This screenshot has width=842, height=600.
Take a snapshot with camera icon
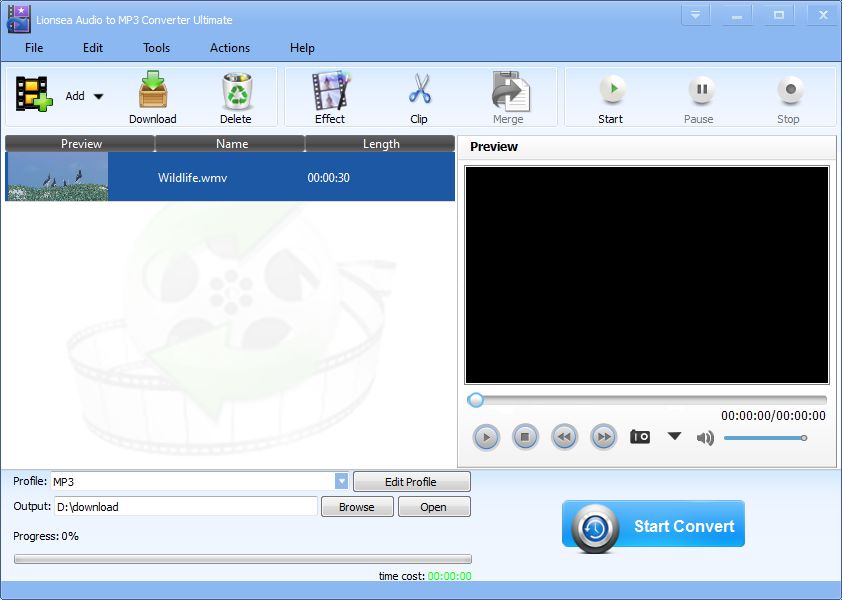tap(640, 437)
